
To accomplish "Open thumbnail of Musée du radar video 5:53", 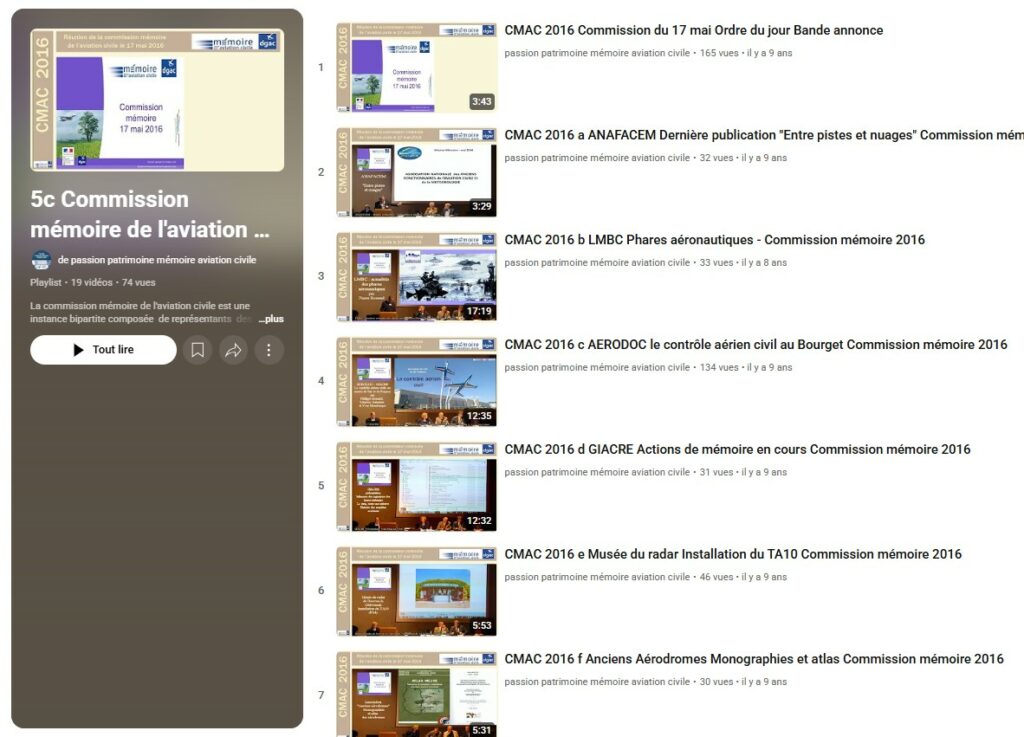I will click(417, 591).
